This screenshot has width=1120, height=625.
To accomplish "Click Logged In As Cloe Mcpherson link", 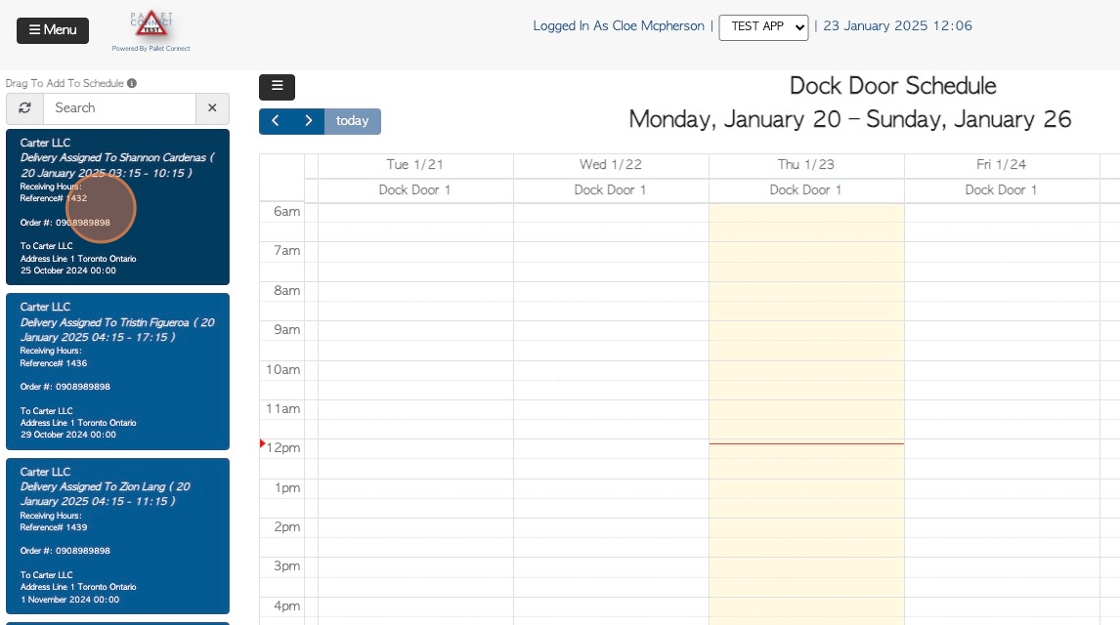I will [x=619, y=26].
